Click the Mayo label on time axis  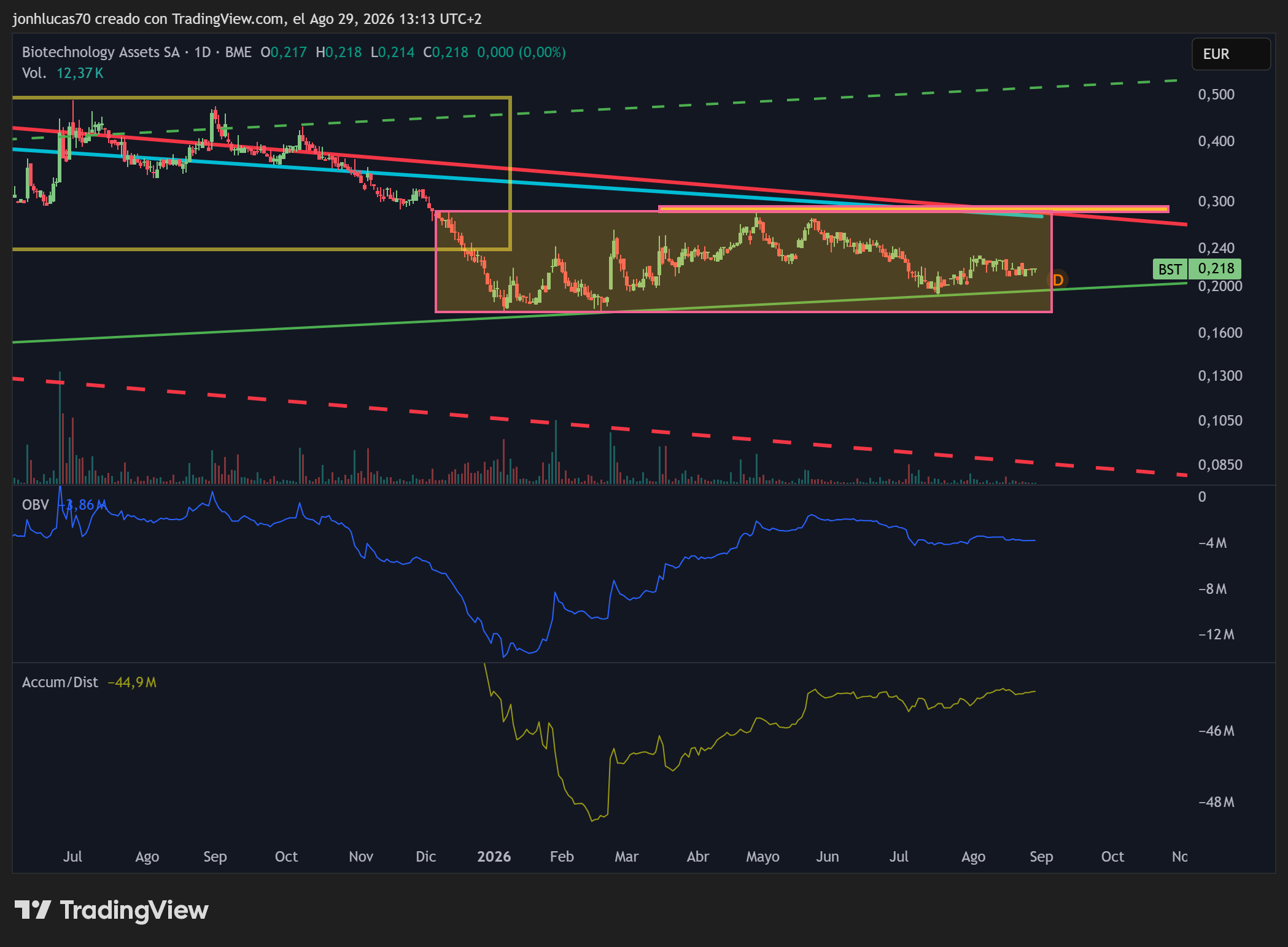(x=762, y=857)
